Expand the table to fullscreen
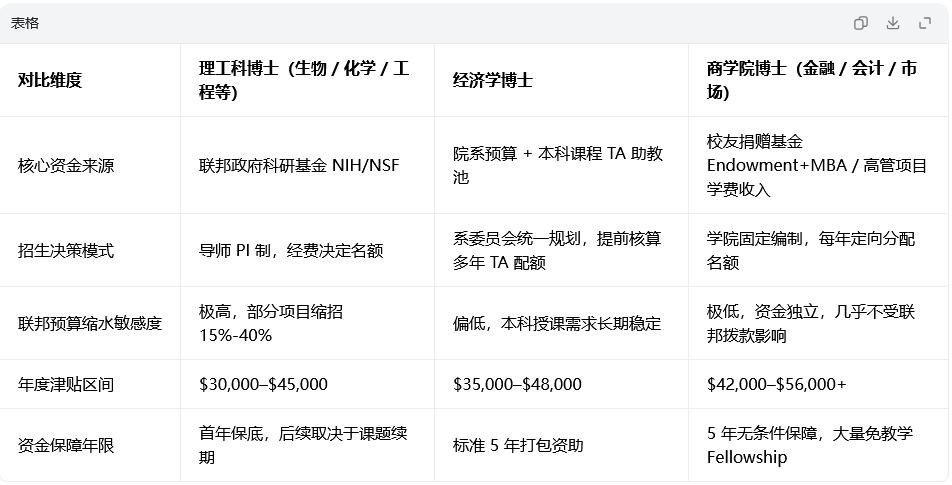Image resolution: width=952 pixels, height=485 pixels. [x=925, y=23]
